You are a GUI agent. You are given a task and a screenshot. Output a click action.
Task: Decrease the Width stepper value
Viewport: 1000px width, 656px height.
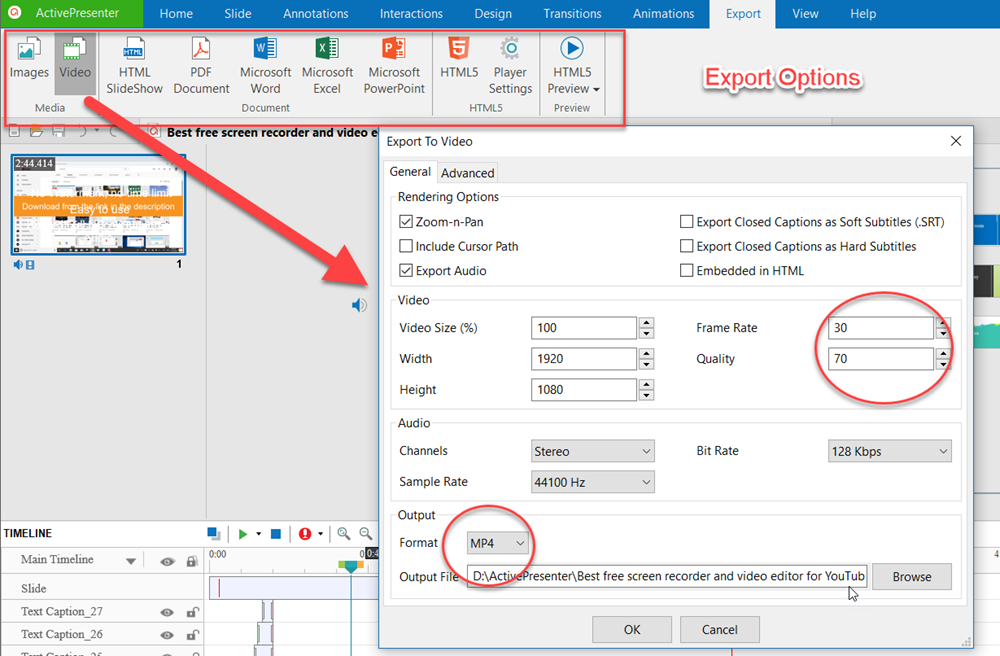[x=646, y=364]
